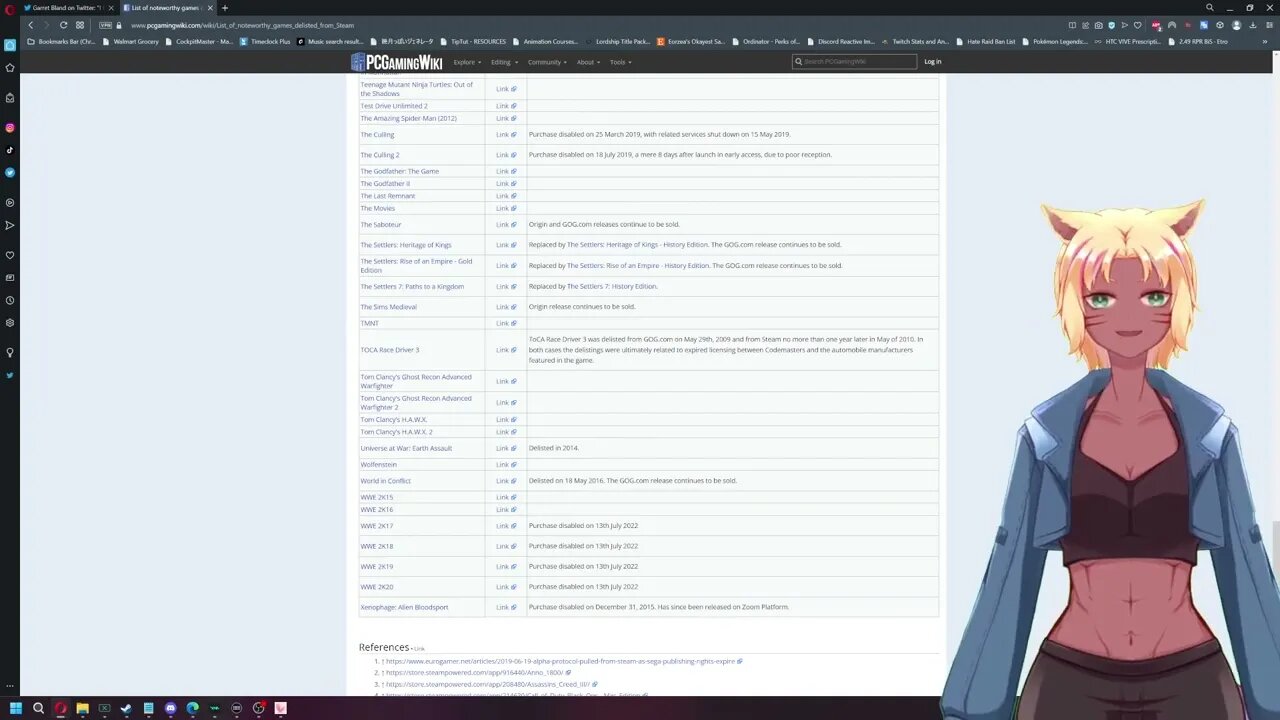Expand the Editing dropdown menu
The image size is (1280, 720).
tap(503, 62)
